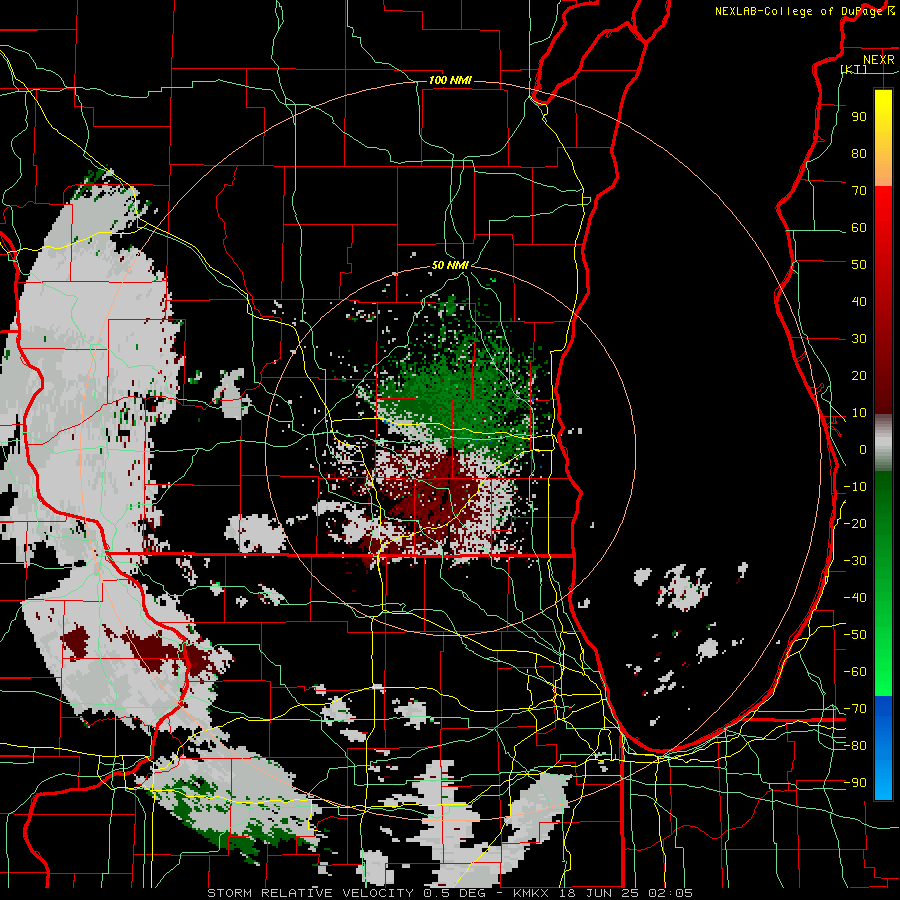Click the [KT] units label
This screenshot has height=900, width=900.
tap(854, 69)
